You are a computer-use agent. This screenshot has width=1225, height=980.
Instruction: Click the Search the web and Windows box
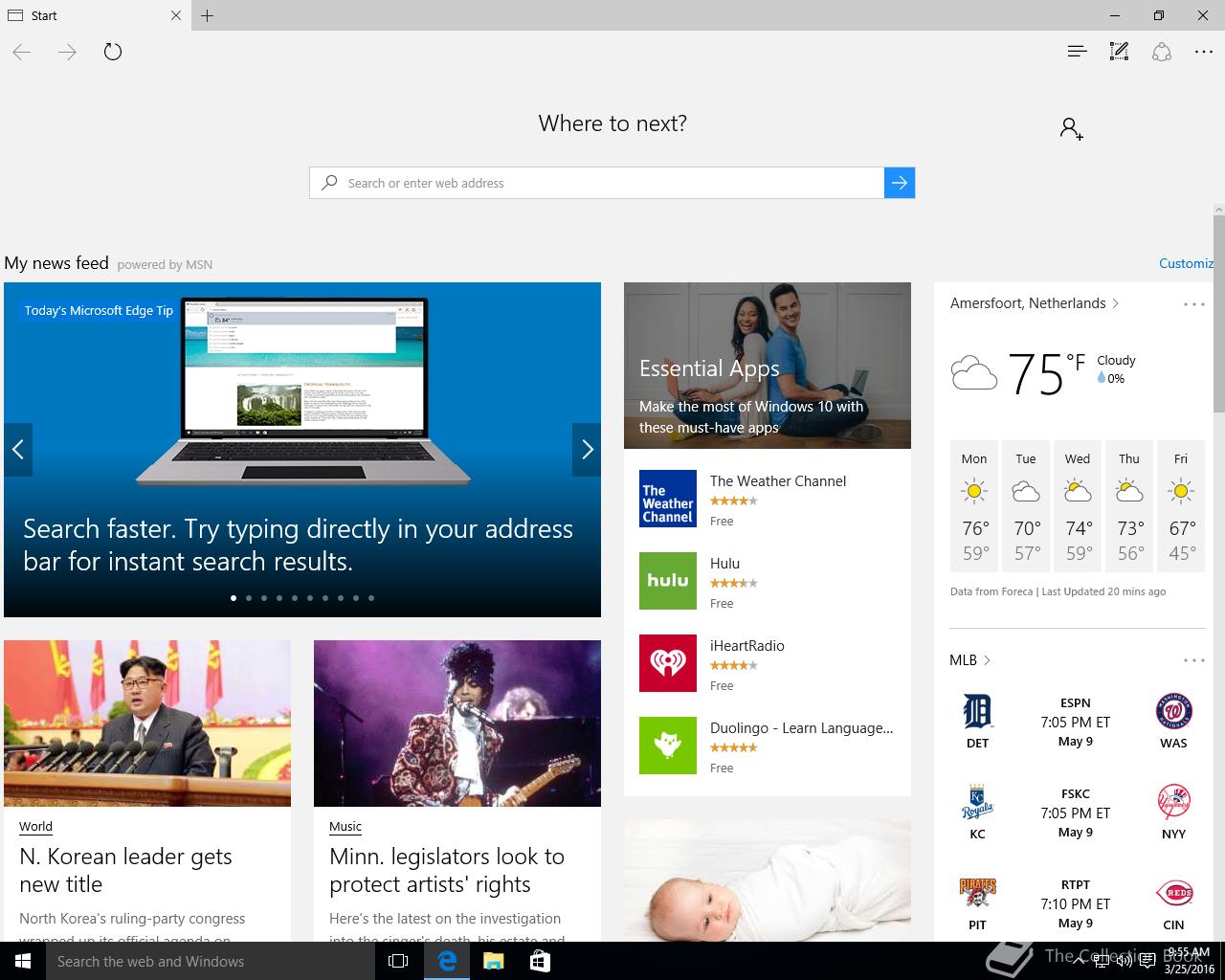[x=211, y=961]
